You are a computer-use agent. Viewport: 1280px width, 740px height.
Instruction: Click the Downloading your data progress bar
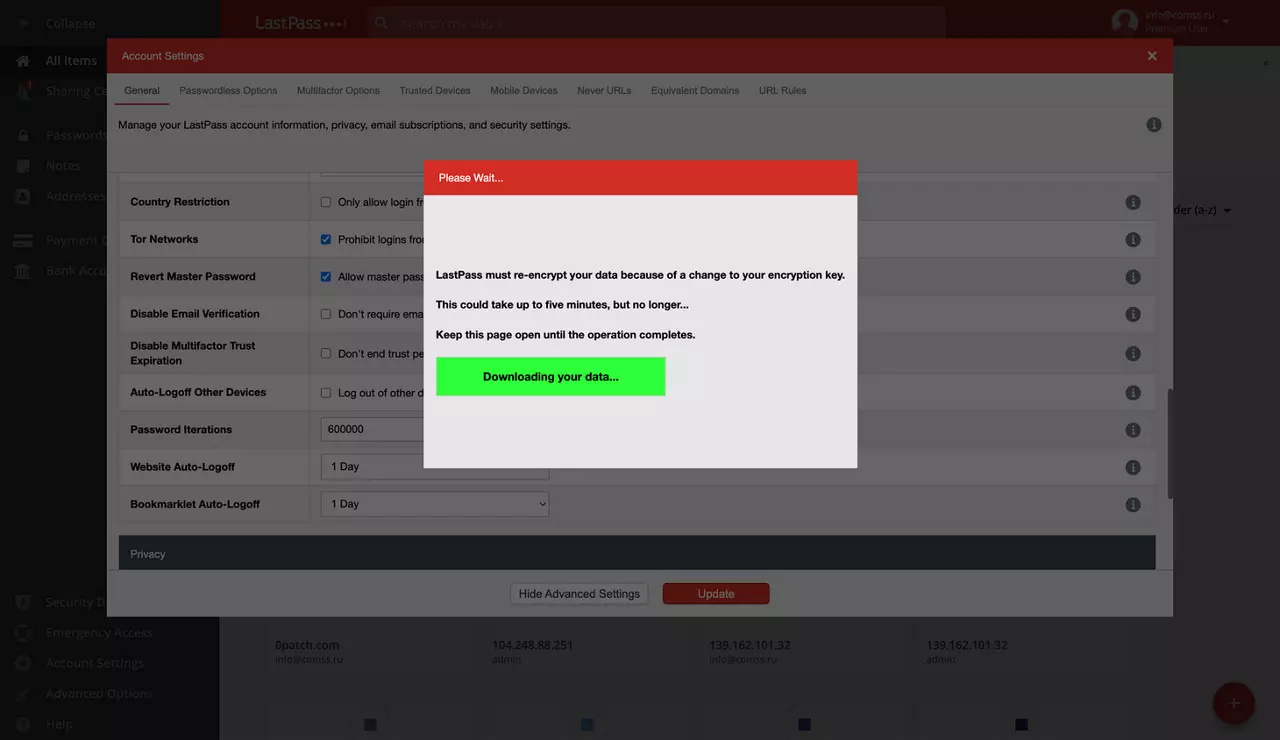point(550,377)
